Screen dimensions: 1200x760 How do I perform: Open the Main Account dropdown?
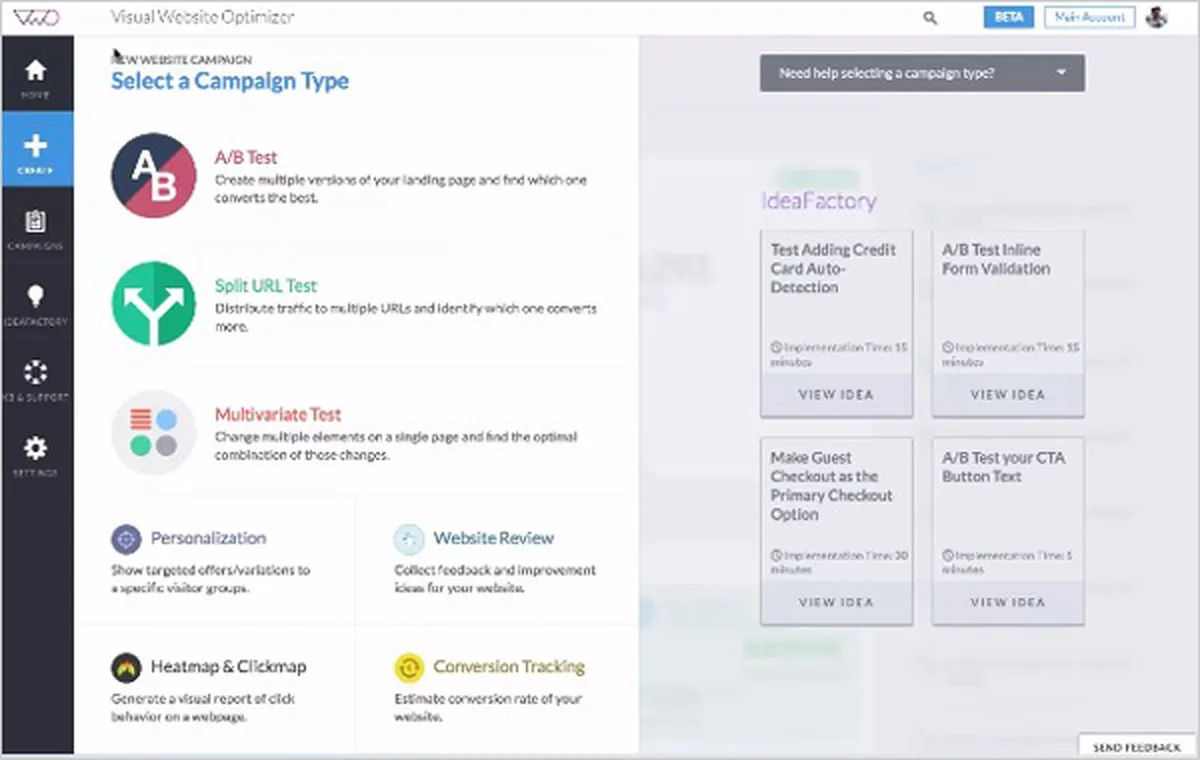pyautogui.click(x=1090, y=17)
